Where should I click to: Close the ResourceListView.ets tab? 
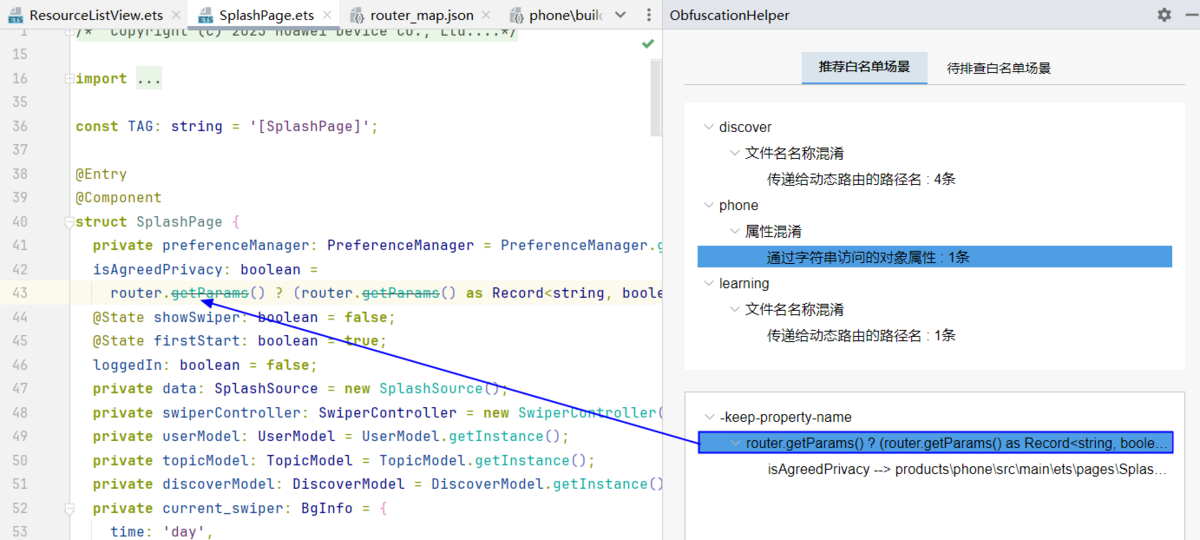coord(174,16)
